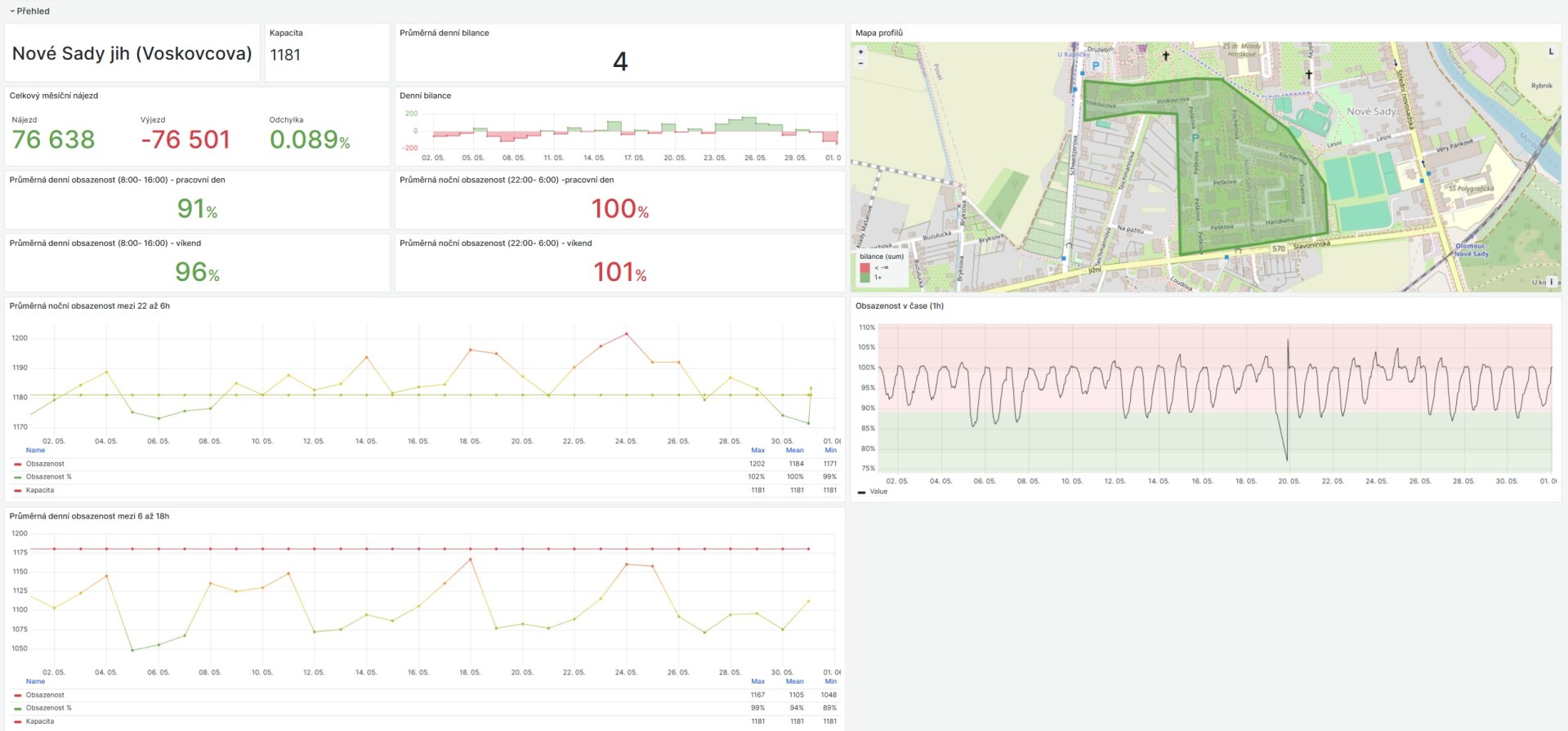Click the parking P icon near U Kapličky

point(1096,65)
